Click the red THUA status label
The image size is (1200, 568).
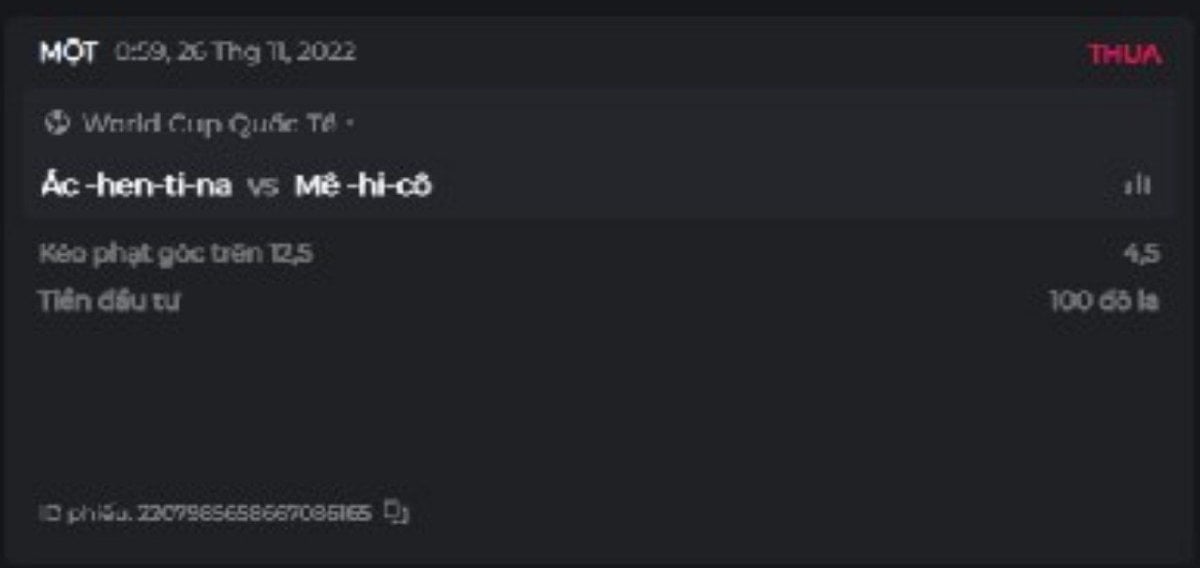(1125, 54)
